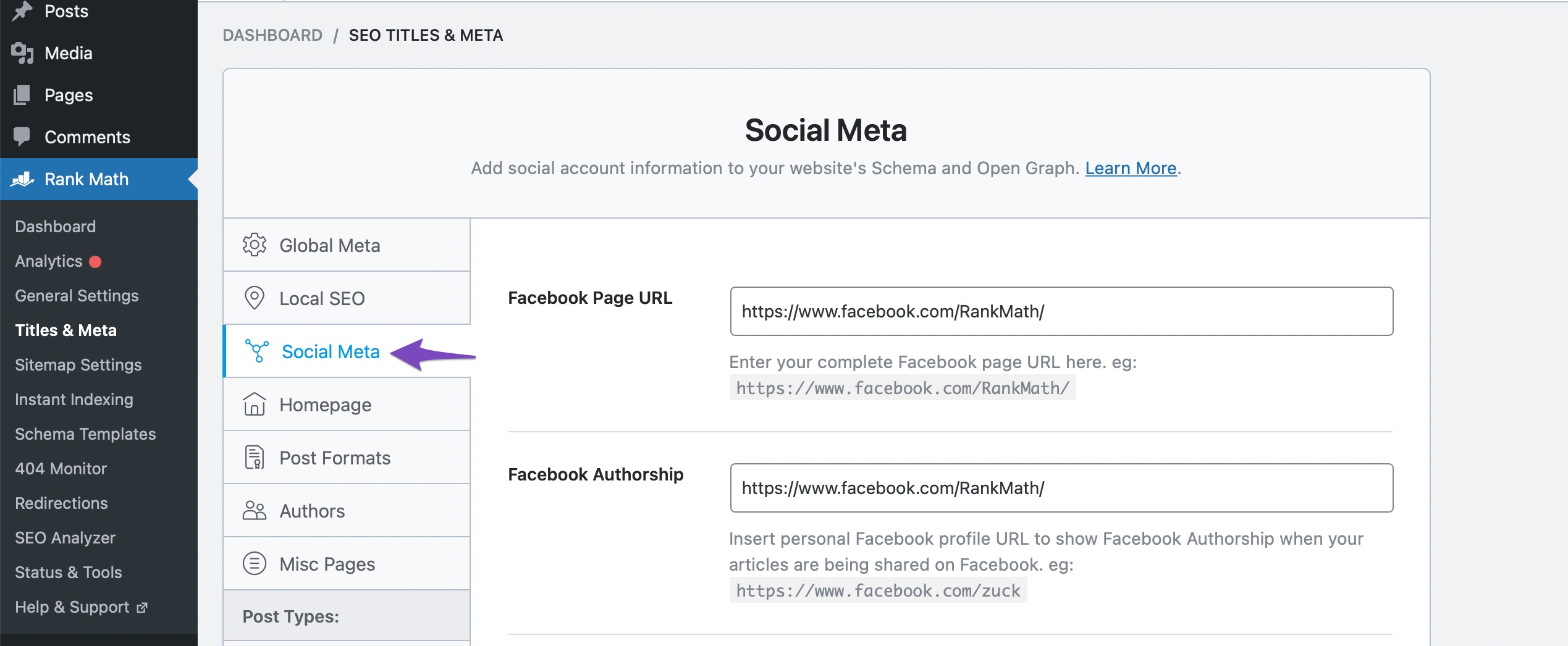This screenshot has width=1568, height=646.
Task: Select Titles & Meta submenu item
Action: pos(65,330)
